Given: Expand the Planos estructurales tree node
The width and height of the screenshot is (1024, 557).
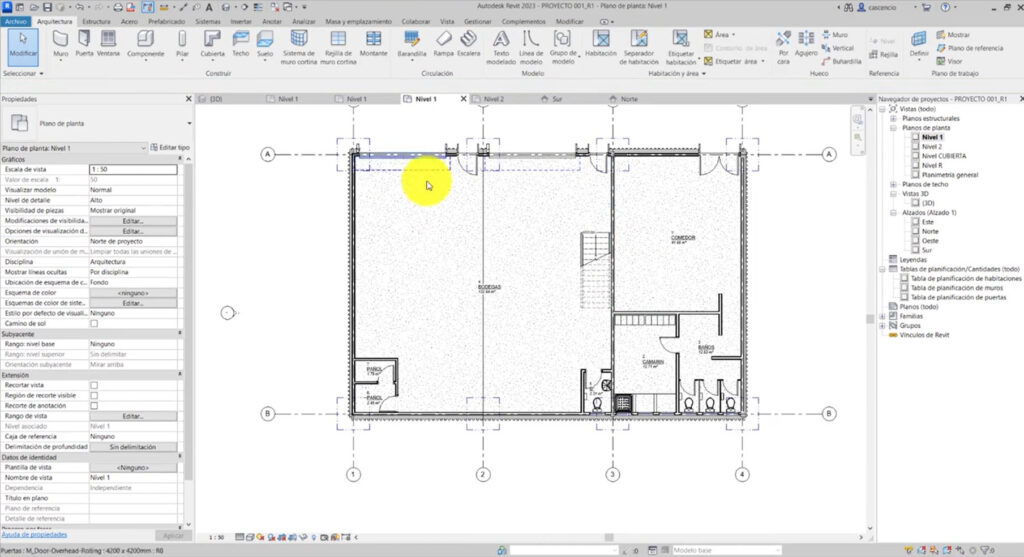Looking at the screenshot, I should click(894, 119).
